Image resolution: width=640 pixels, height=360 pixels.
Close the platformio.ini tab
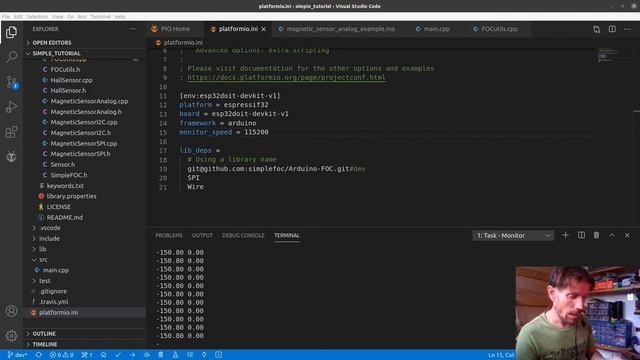pyautogui.click(x=264, y=29)
